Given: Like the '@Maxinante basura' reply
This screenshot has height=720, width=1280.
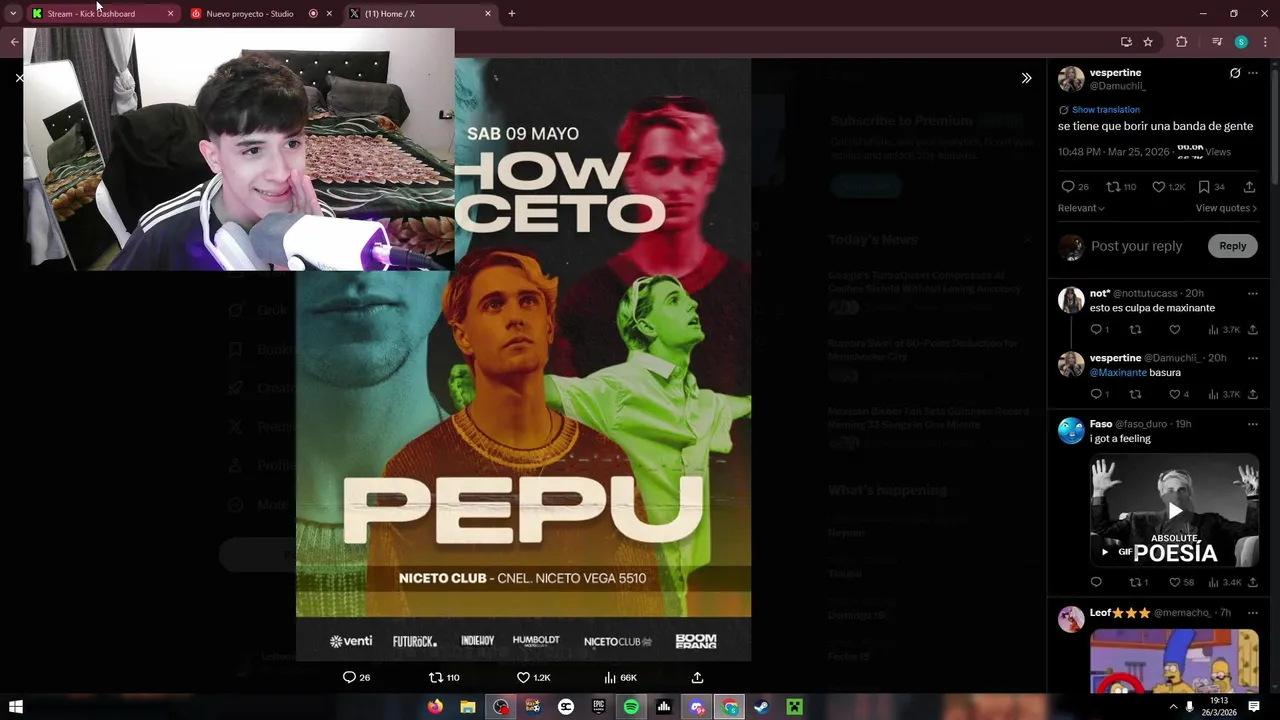Looking at the screenshot, I should 1180,394.
